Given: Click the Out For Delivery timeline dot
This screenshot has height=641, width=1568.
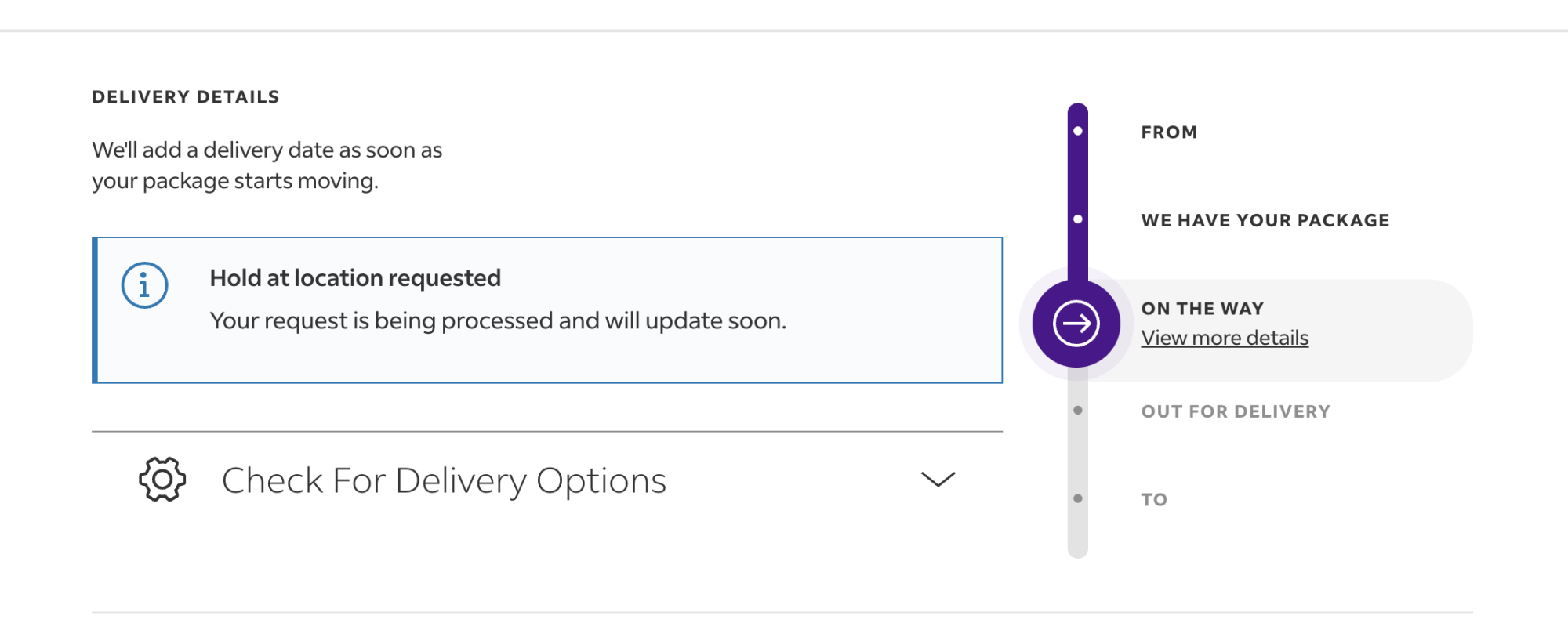Looking at the screenshot, I should [x=1078, y=411].
